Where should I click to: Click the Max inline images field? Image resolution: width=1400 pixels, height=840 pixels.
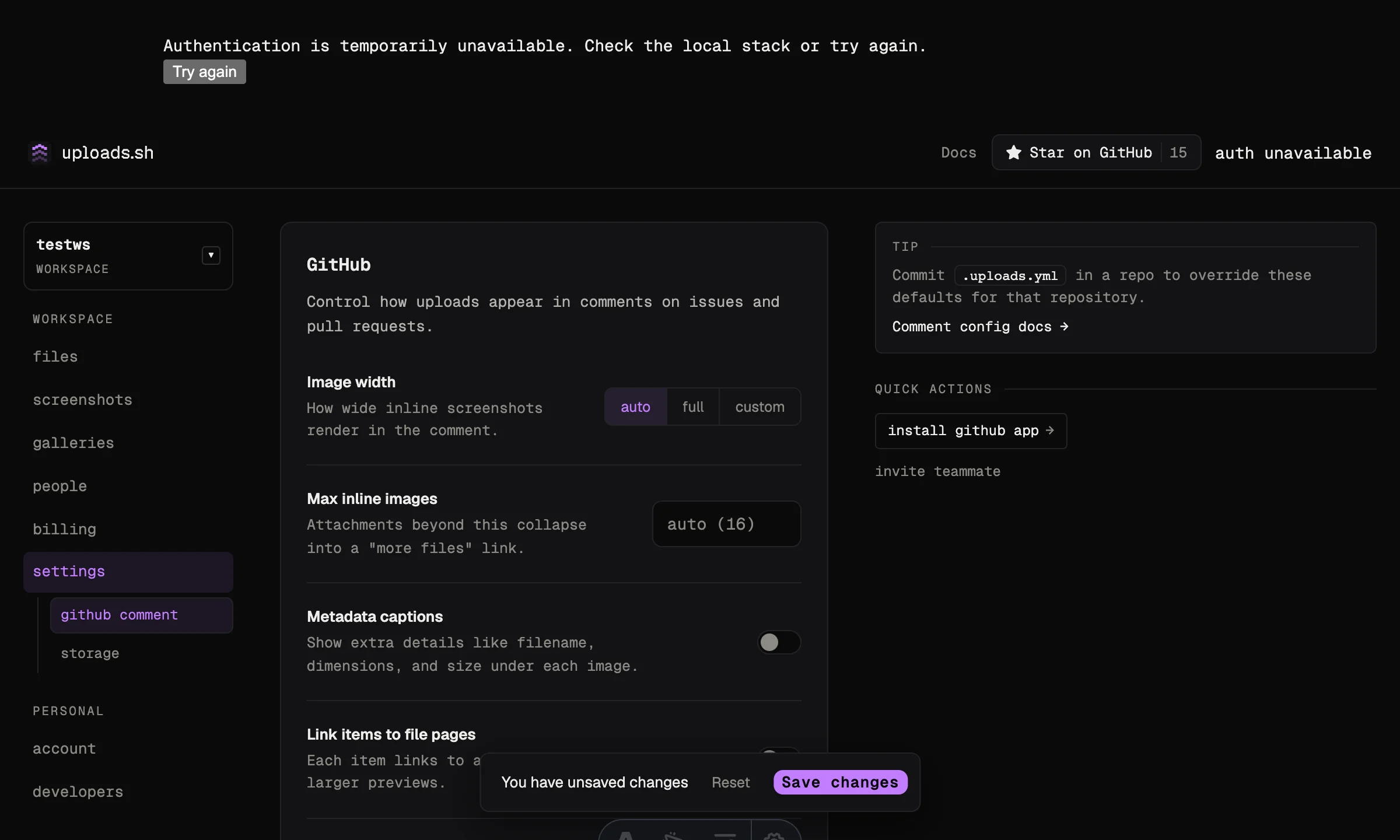point(726,524)
